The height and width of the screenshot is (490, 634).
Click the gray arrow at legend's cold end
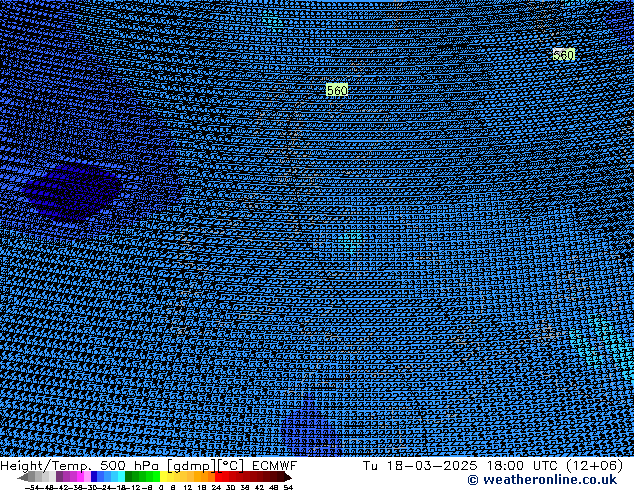click(23, 477)
